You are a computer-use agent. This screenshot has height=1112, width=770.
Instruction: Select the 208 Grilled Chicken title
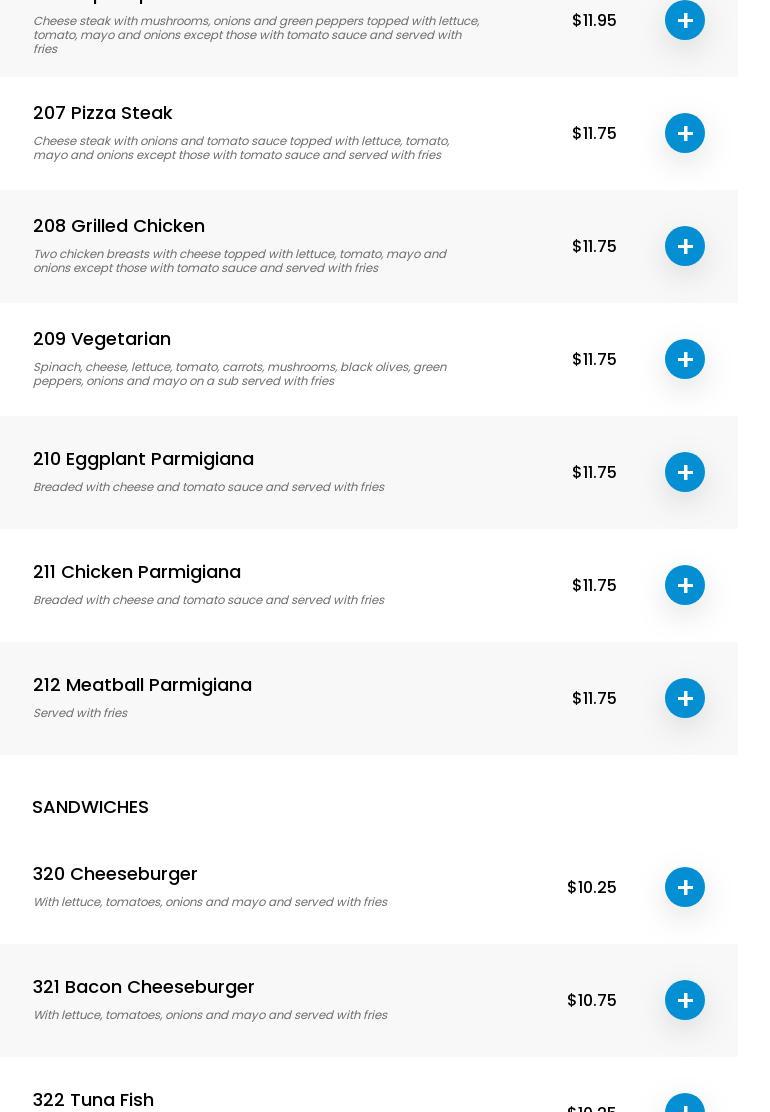119,226
